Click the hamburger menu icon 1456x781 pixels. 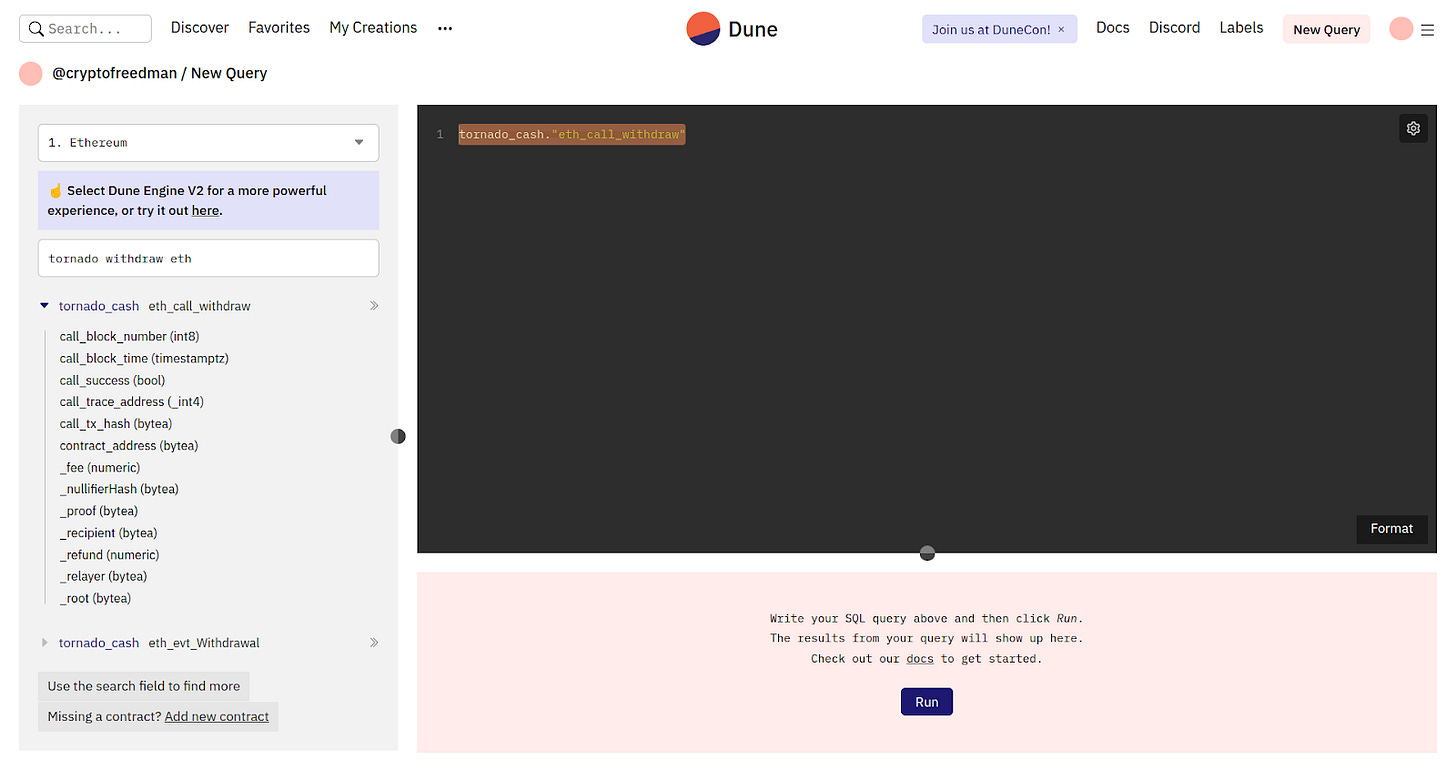(x=1427, y=30)
